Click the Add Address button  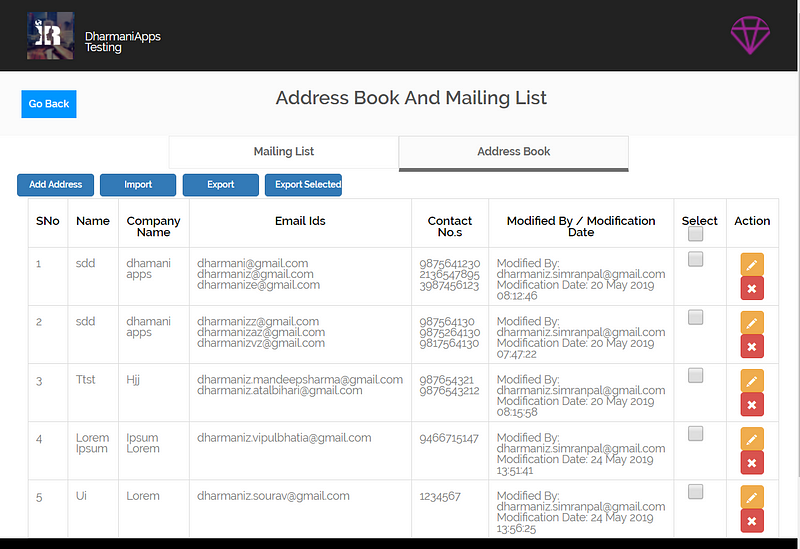click(56, 185)
